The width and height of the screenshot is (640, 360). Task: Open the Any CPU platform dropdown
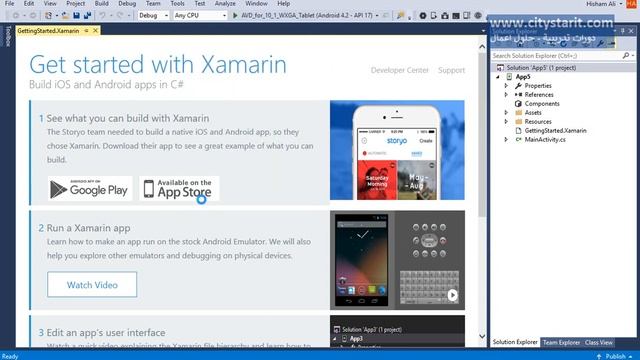[x=200, y=16]
